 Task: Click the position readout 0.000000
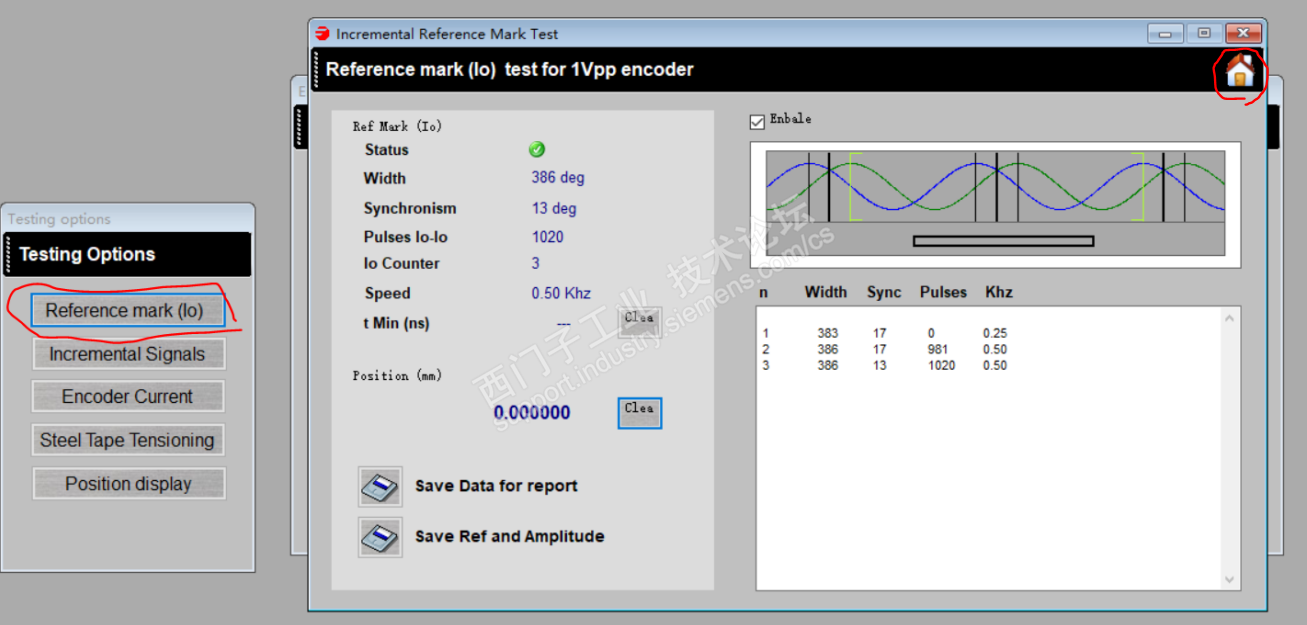coord(532,413)
